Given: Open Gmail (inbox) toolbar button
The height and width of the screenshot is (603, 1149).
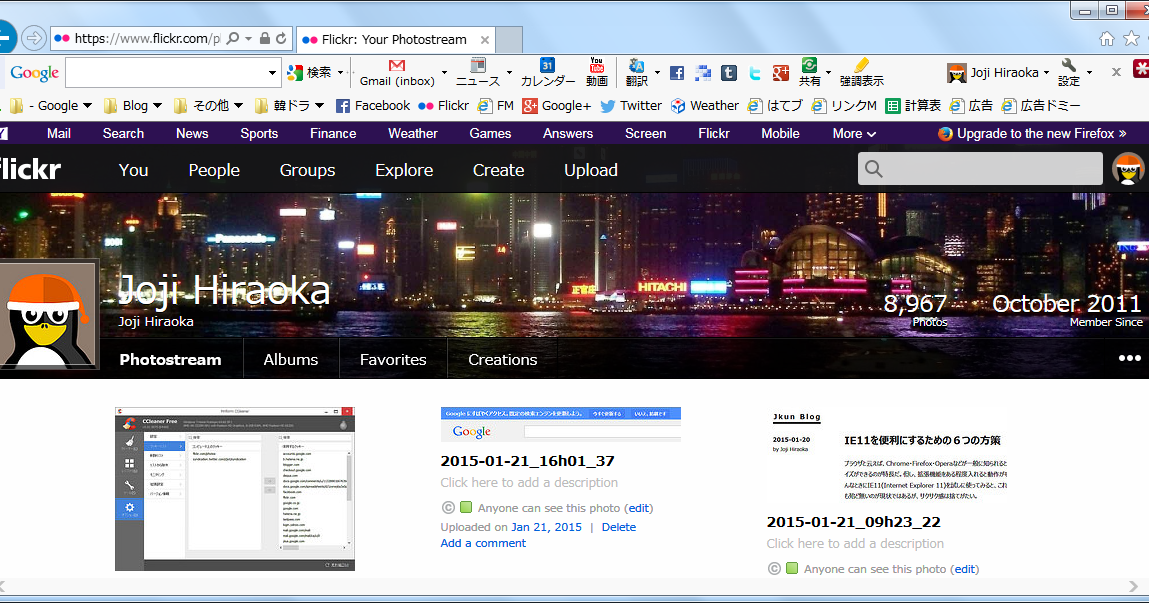Looking at the screenshot, I should point(397,73).
